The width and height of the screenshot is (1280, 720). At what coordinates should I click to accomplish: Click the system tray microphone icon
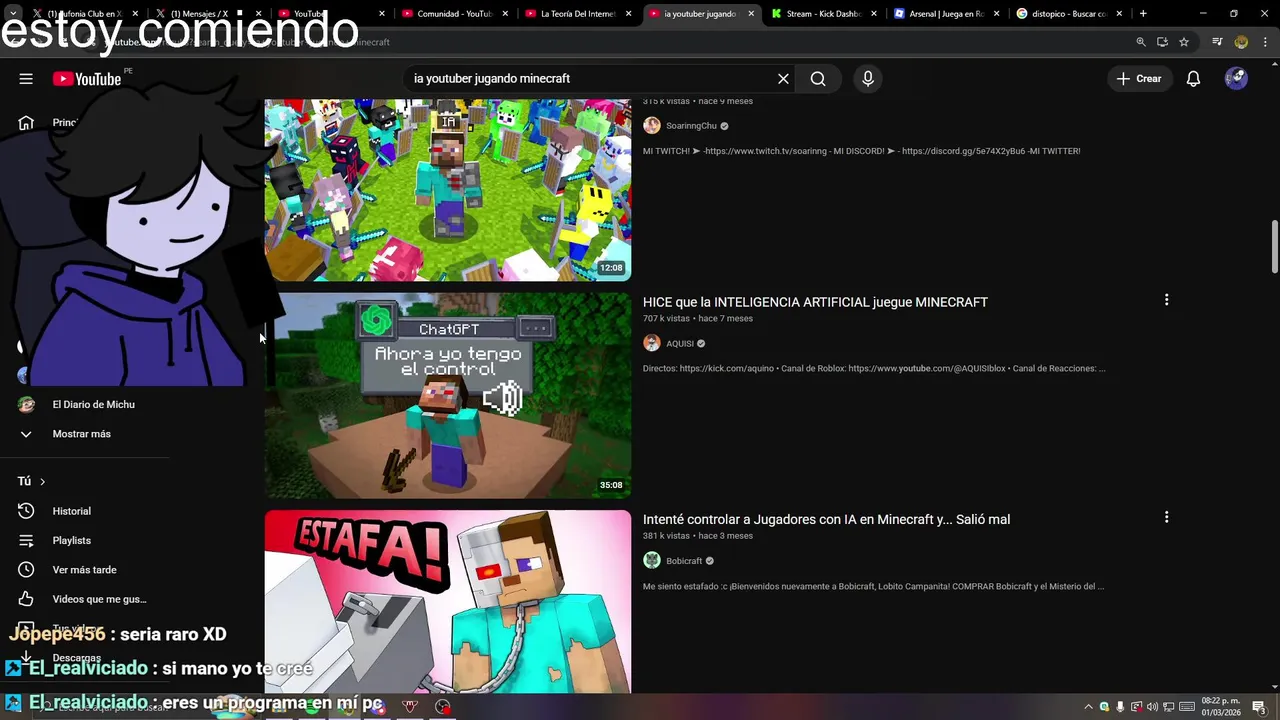[x=1120, y=707]
